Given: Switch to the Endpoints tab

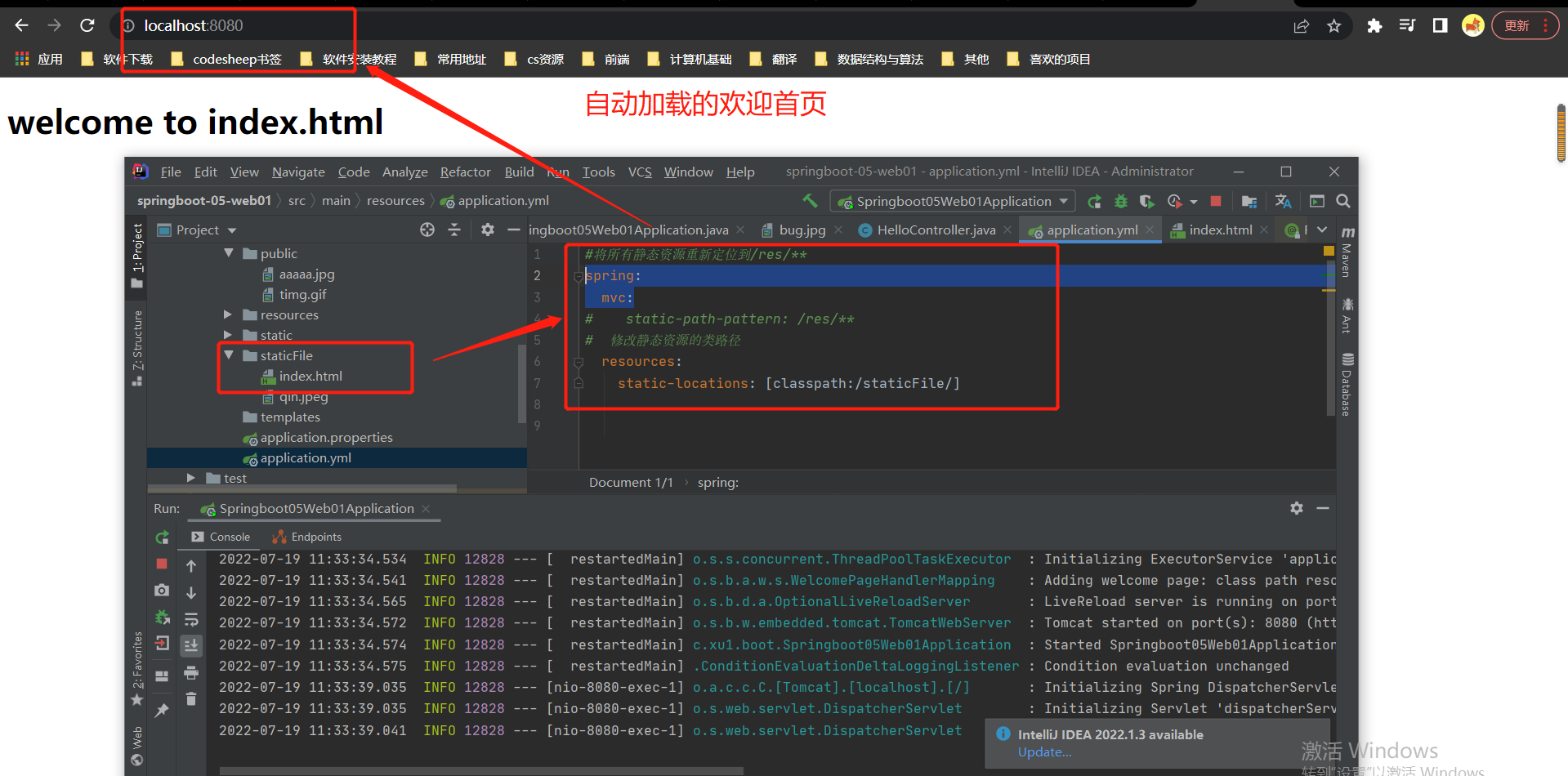Looking at the screenshot, I should click(x=307, y=537).
